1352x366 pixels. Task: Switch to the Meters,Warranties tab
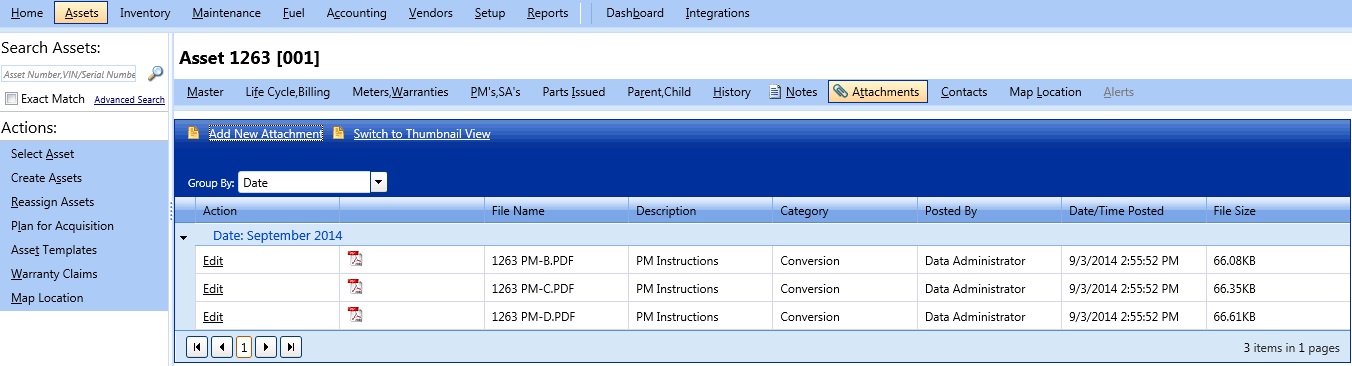pyautogui.click(x=400, y=92)
